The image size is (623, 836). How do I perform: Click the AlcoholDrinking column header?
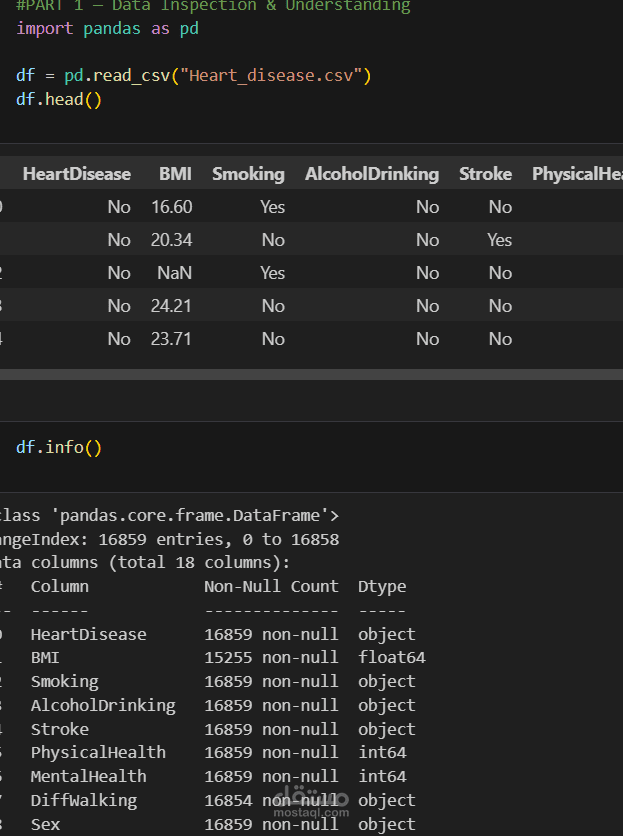[x=372, y=174]
